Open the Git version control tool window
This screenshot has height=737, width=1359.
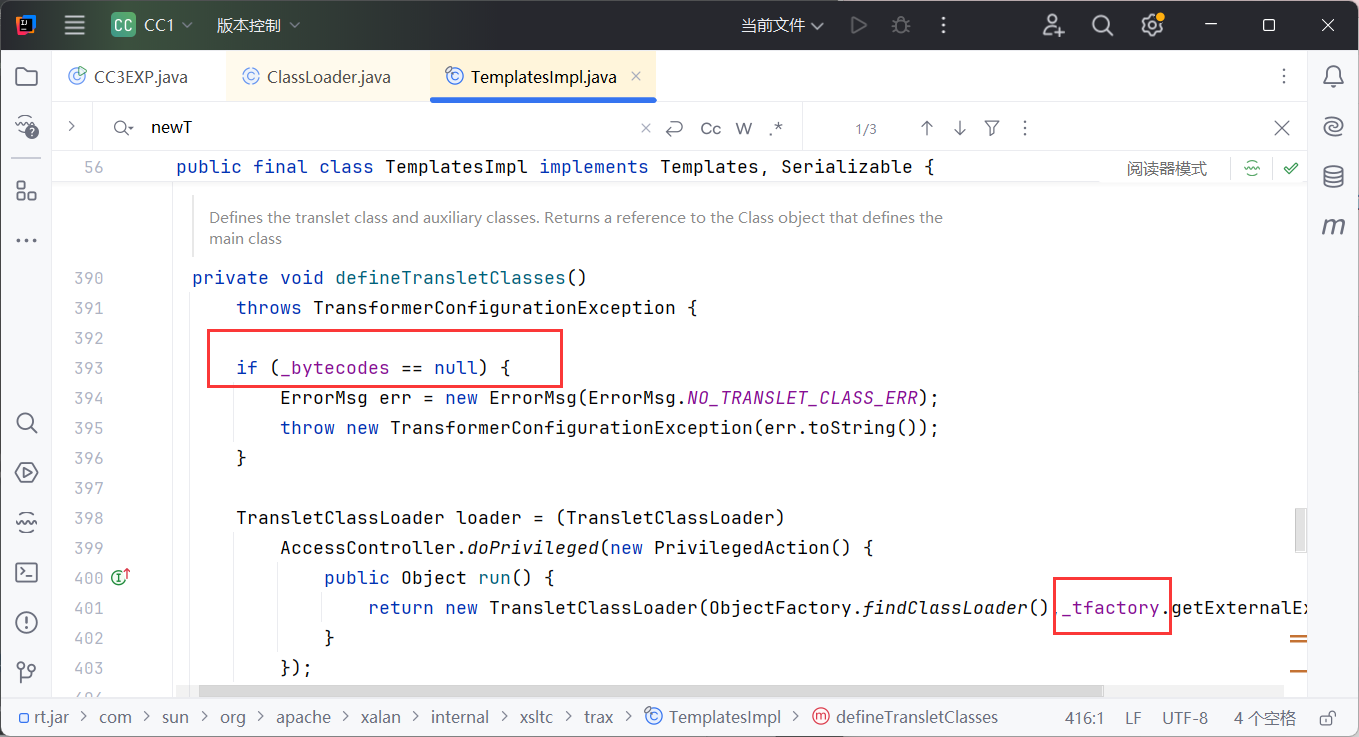(x=27, y=671)
